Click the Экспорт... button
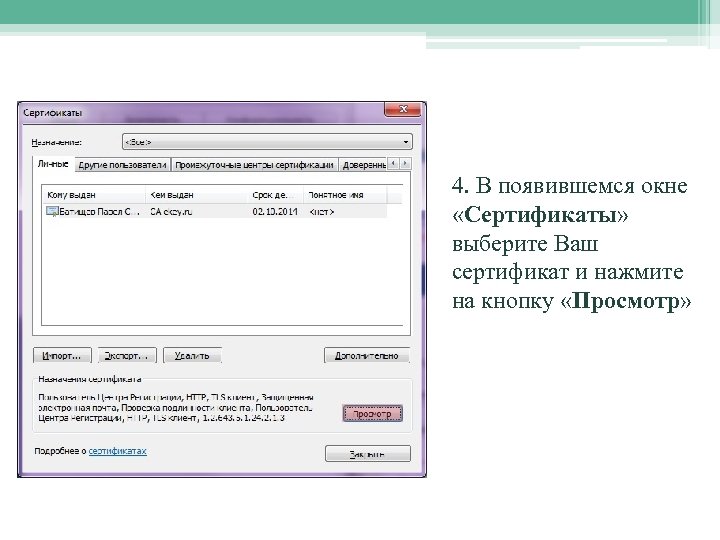The width and height of the screenshot is (720, 540). [x=127, y=355]
